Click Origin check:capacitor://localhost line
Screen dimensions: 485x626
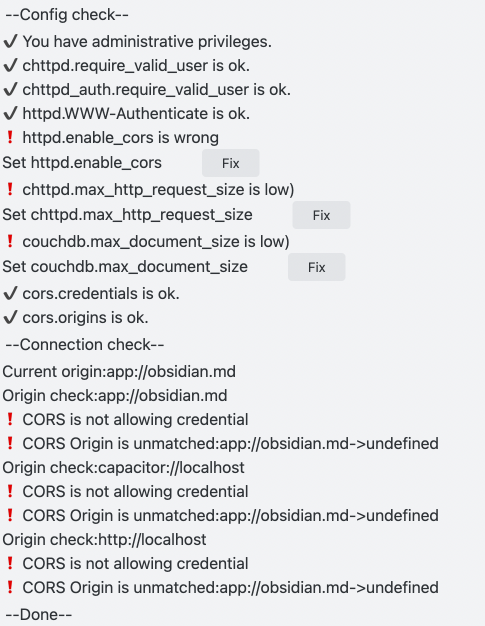pyautogui.click(x=123, y=468)
